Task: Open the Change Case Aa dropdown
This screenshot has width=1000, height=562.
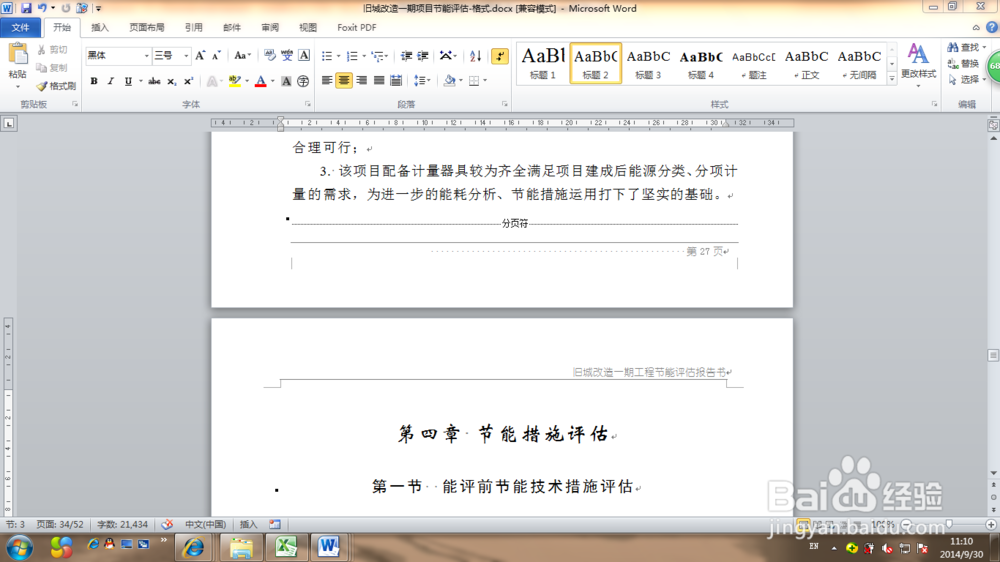Action: [242, 56]
